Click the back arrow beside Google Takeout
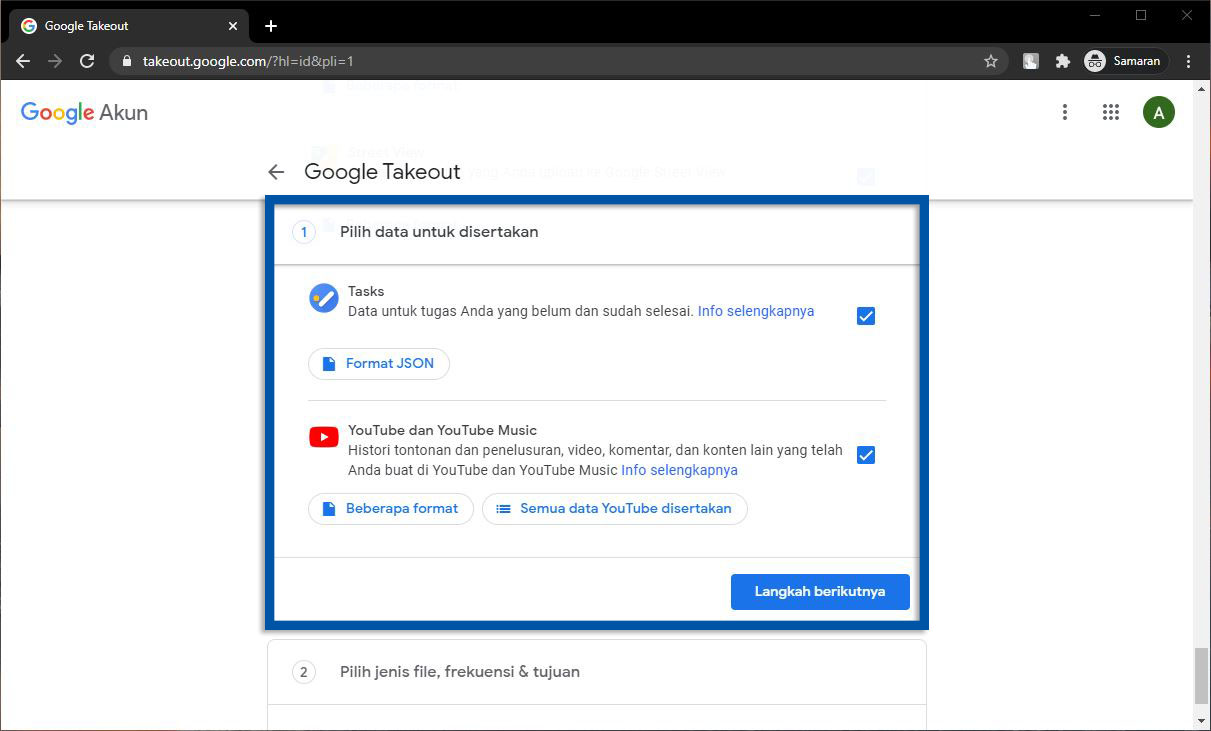The image size is (1211, 731). click(277, 172)
